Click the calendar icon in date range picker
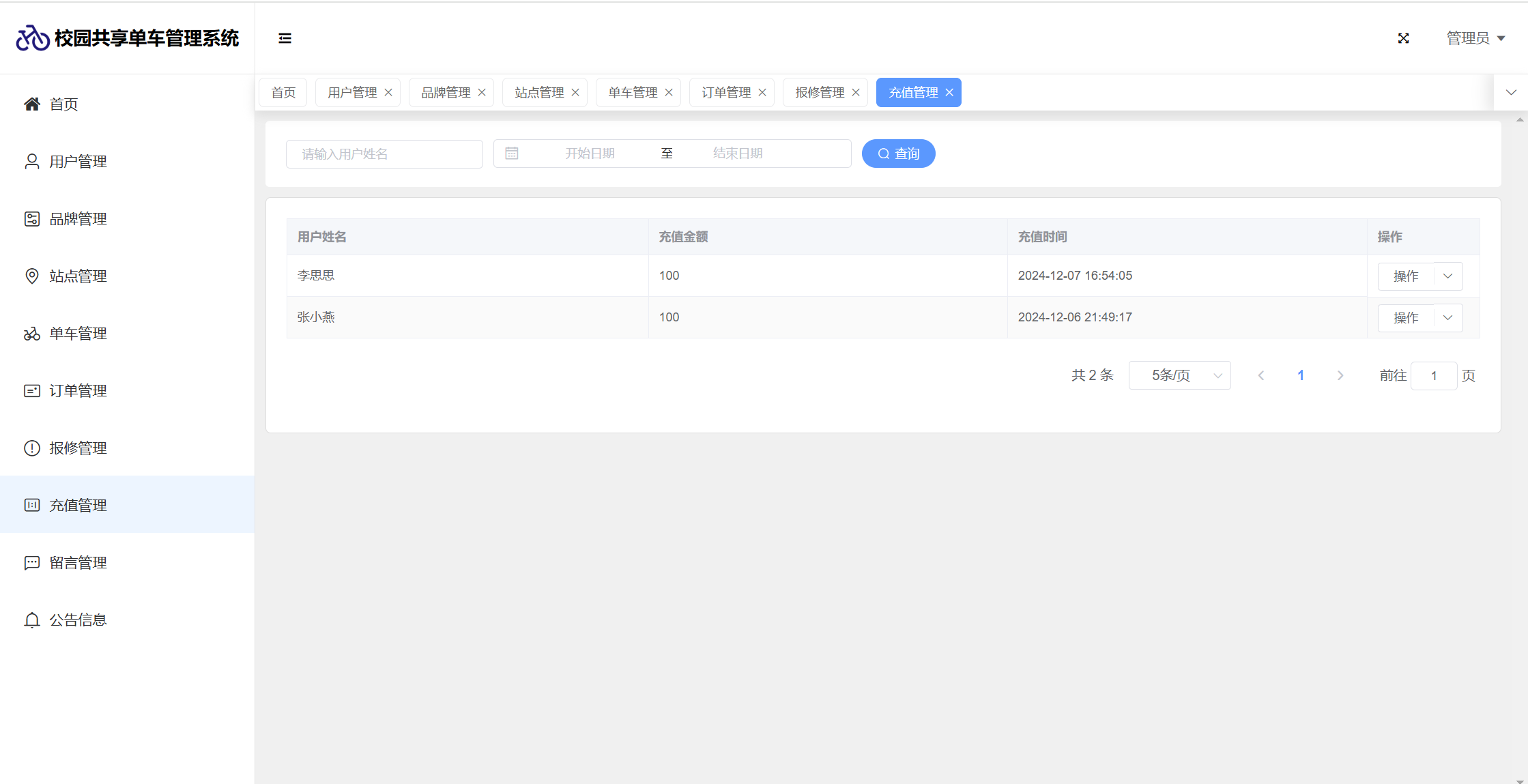1528x784 pixels. click(x=512, y=154)
